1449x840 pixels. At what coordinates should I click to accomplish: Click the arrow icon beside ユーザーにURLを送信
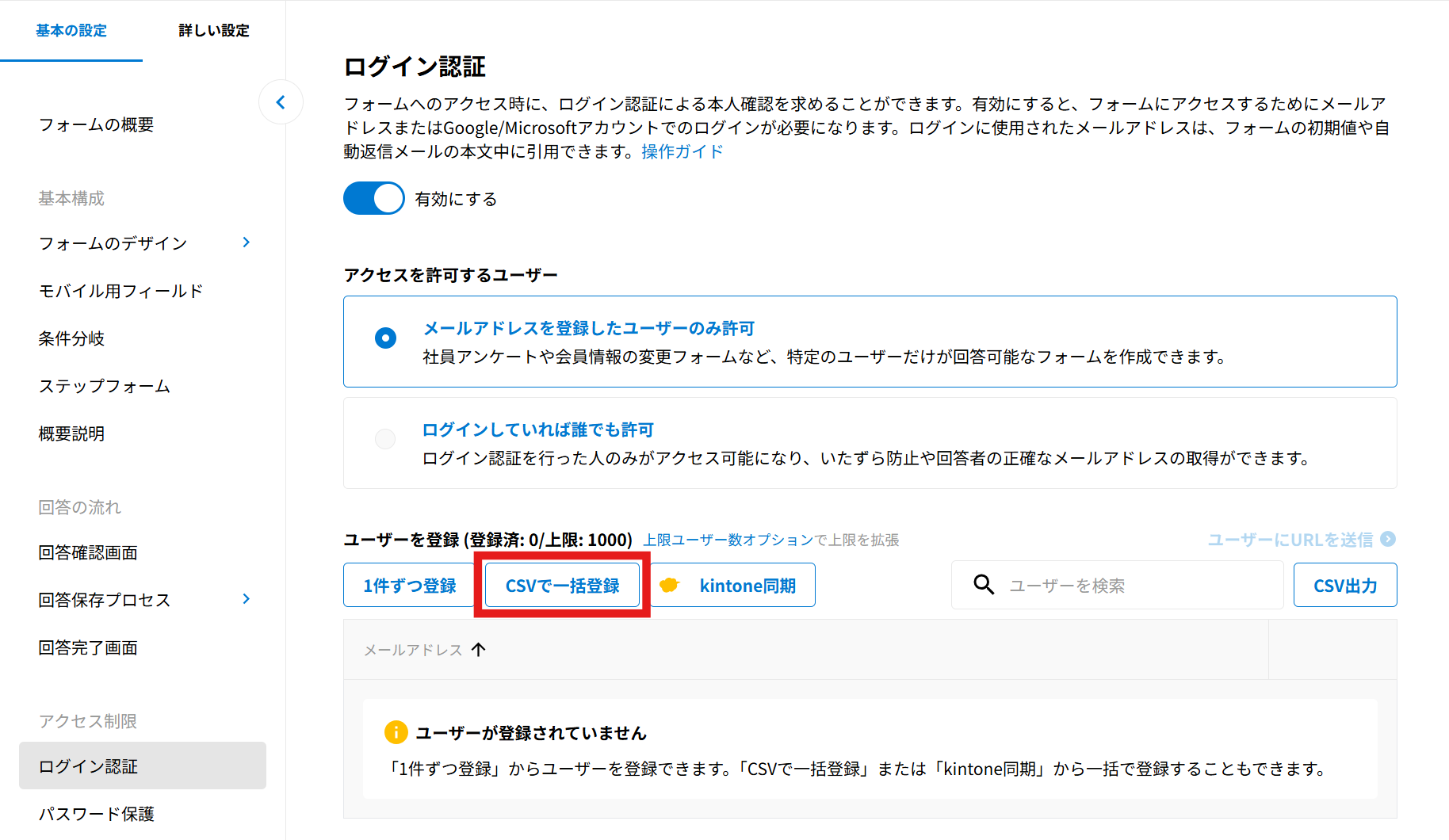(1388, 539)
